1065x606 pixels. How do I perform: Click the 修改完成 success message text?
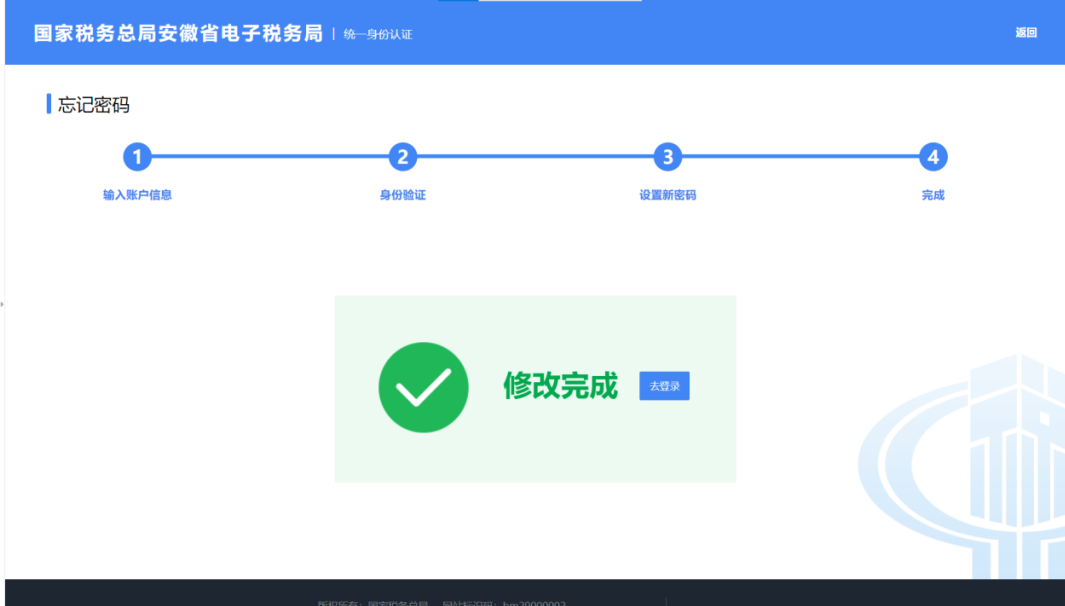click(x=560, y=386)
